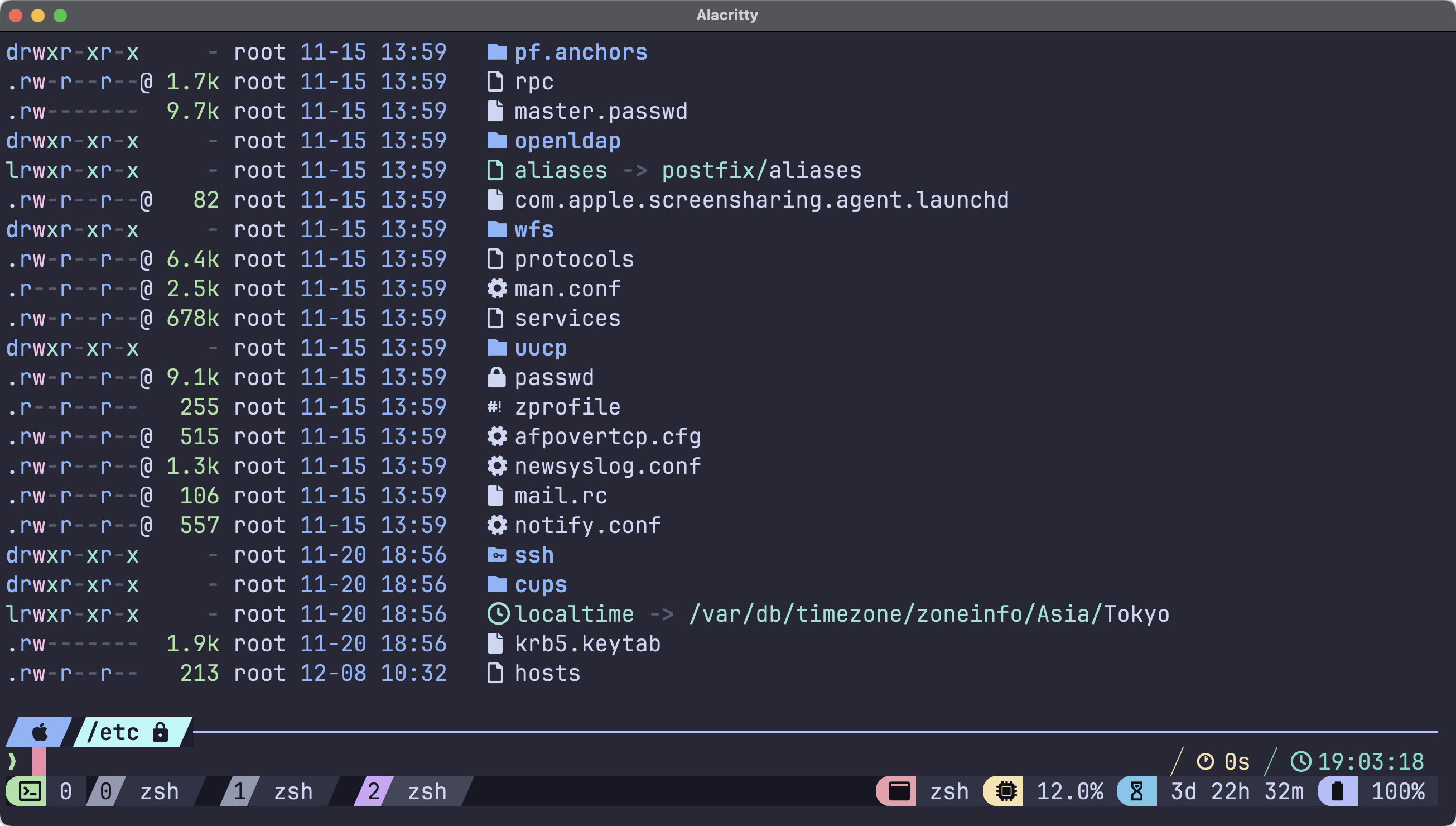Click the uucp folder icon
This screenshot has width=1456, height=826.
[x=496, y=348]
